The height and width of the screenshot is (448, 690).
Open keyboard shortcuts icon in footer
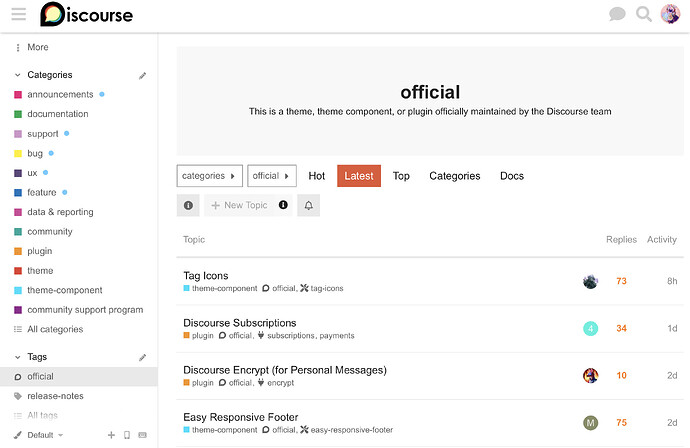point(142,435)
